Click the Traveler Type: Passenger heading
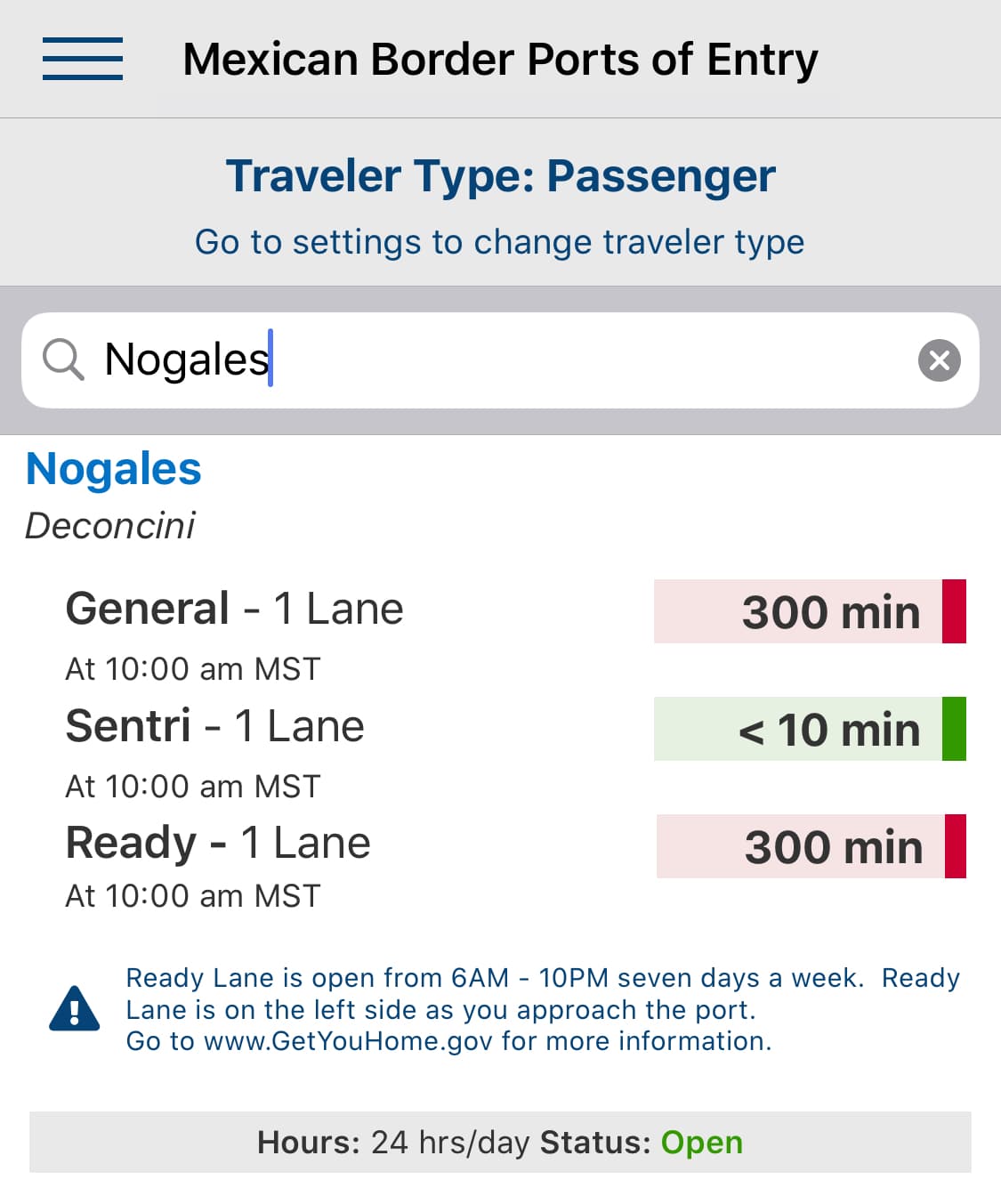 (500, 175)
